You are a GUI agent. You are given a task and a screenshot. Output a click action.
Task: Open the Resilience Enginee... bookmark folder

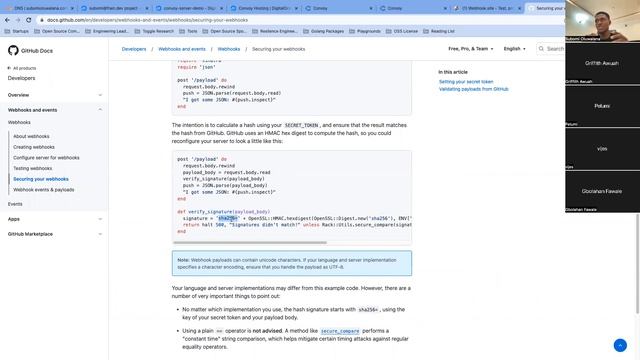tap(275, 31)
